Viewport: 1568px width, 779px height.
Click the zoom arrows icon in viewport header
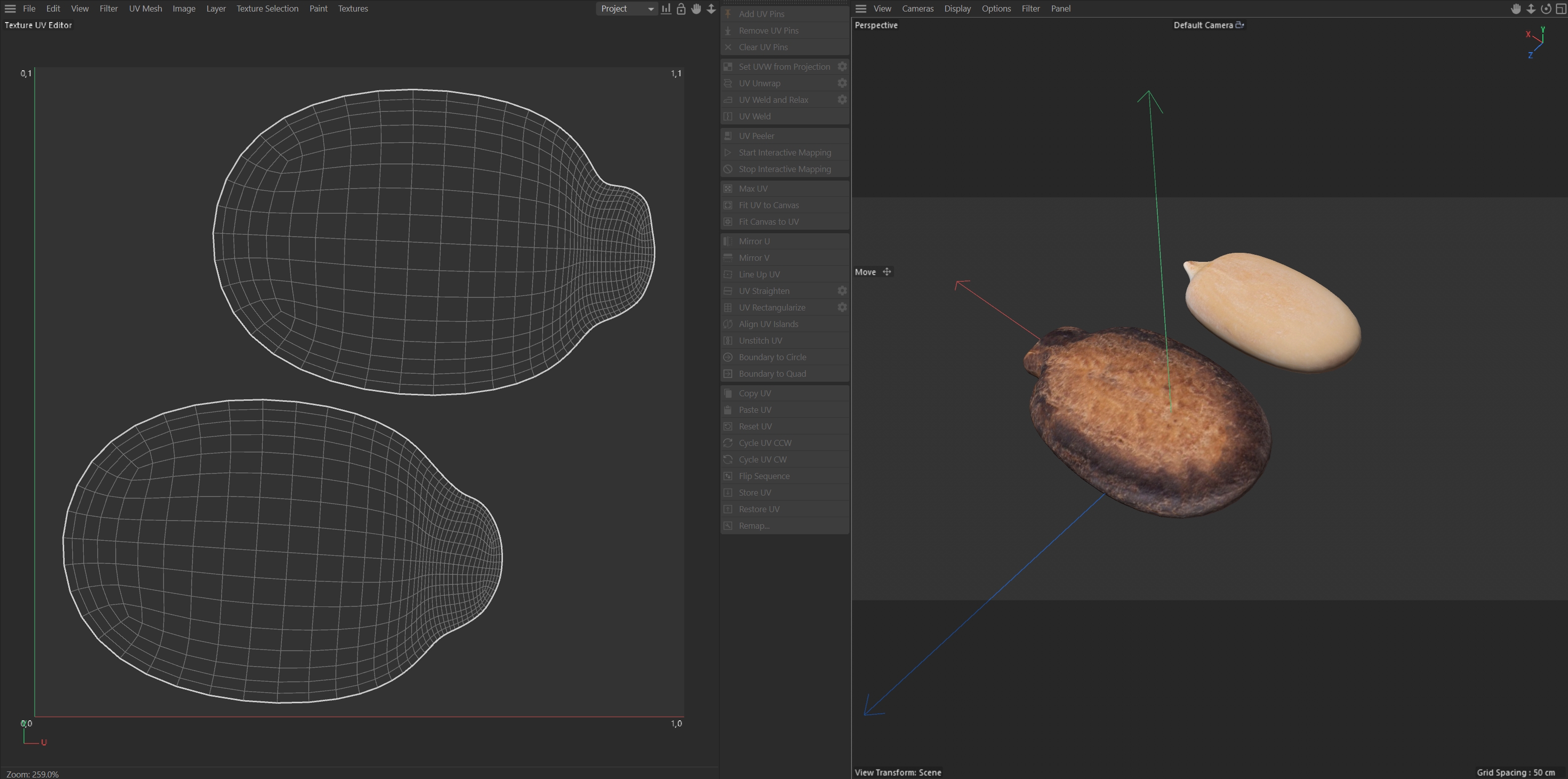(1530, 9)
